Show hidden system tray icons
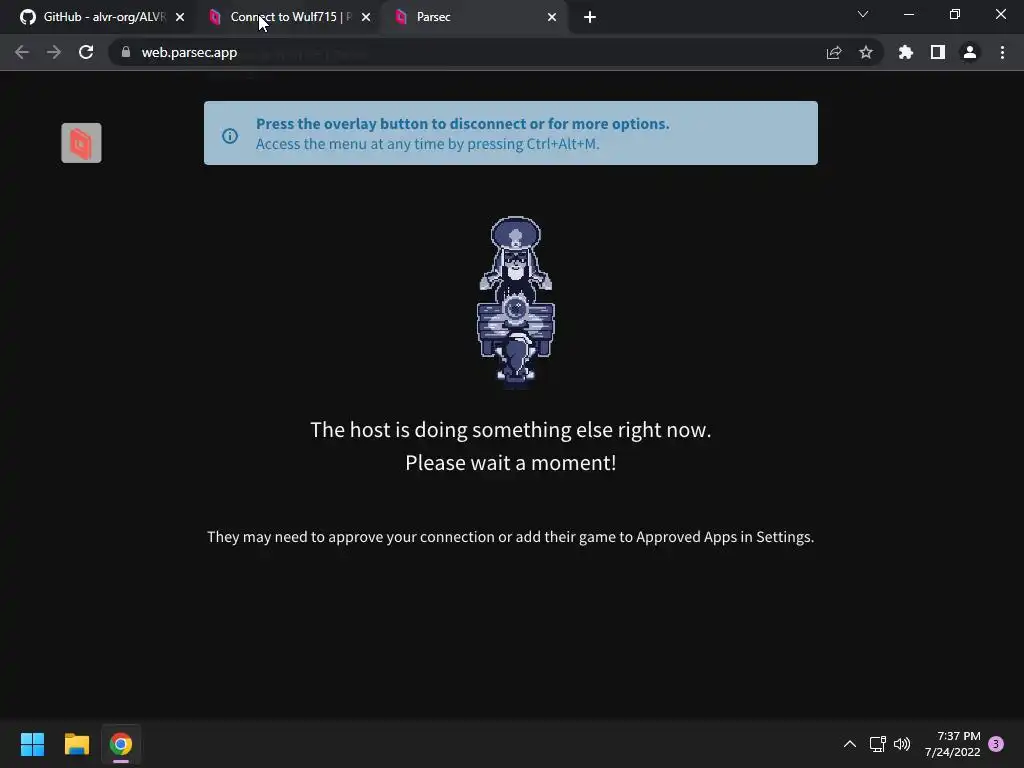 (x=850, y=744)
